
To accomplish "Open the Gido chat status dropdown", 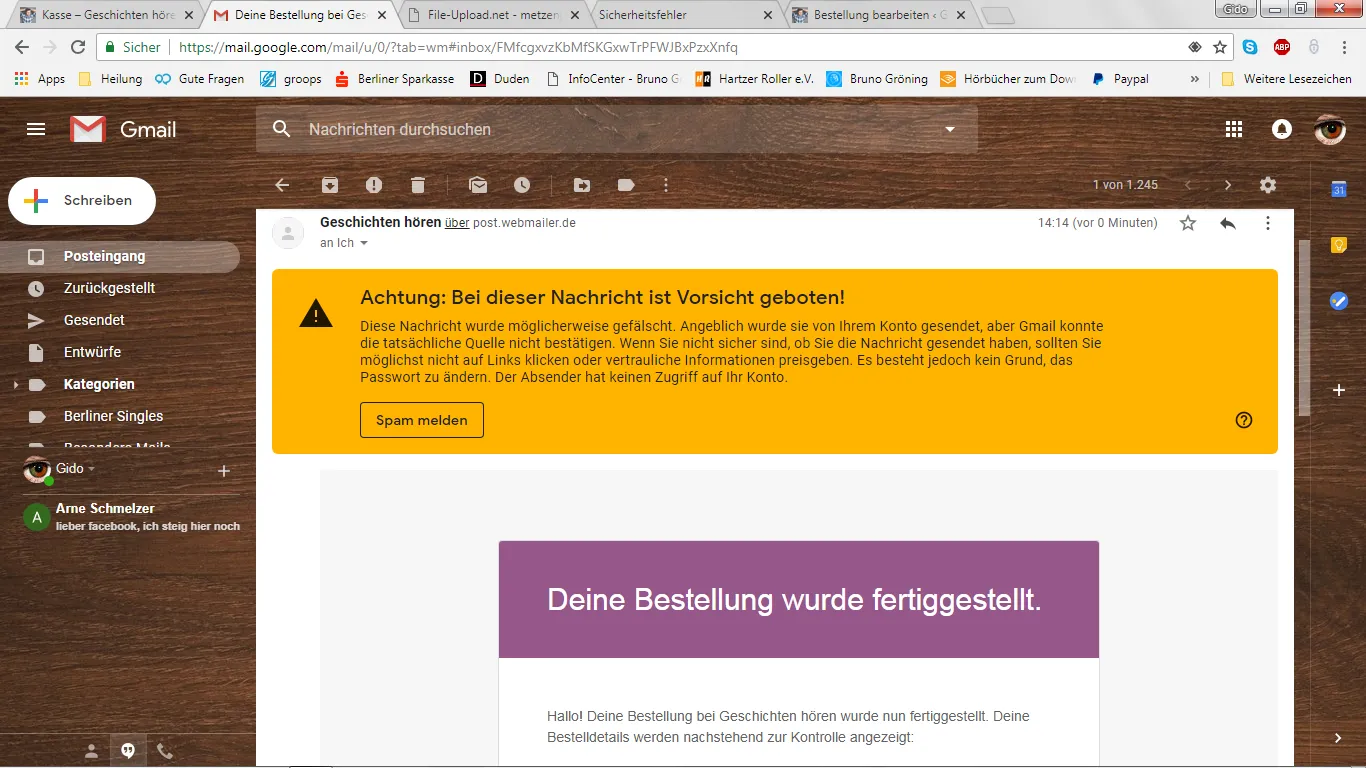I will [x=91, y=469].
